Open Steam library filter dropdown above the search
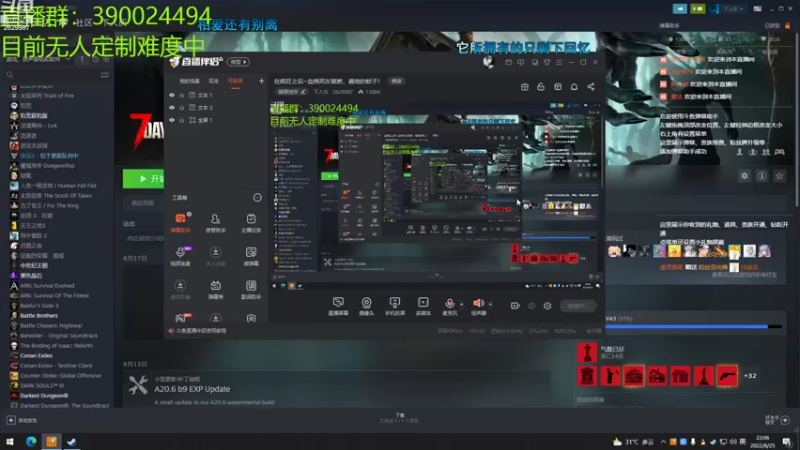Viewport: 800px width, 450px height. point(38,59)
